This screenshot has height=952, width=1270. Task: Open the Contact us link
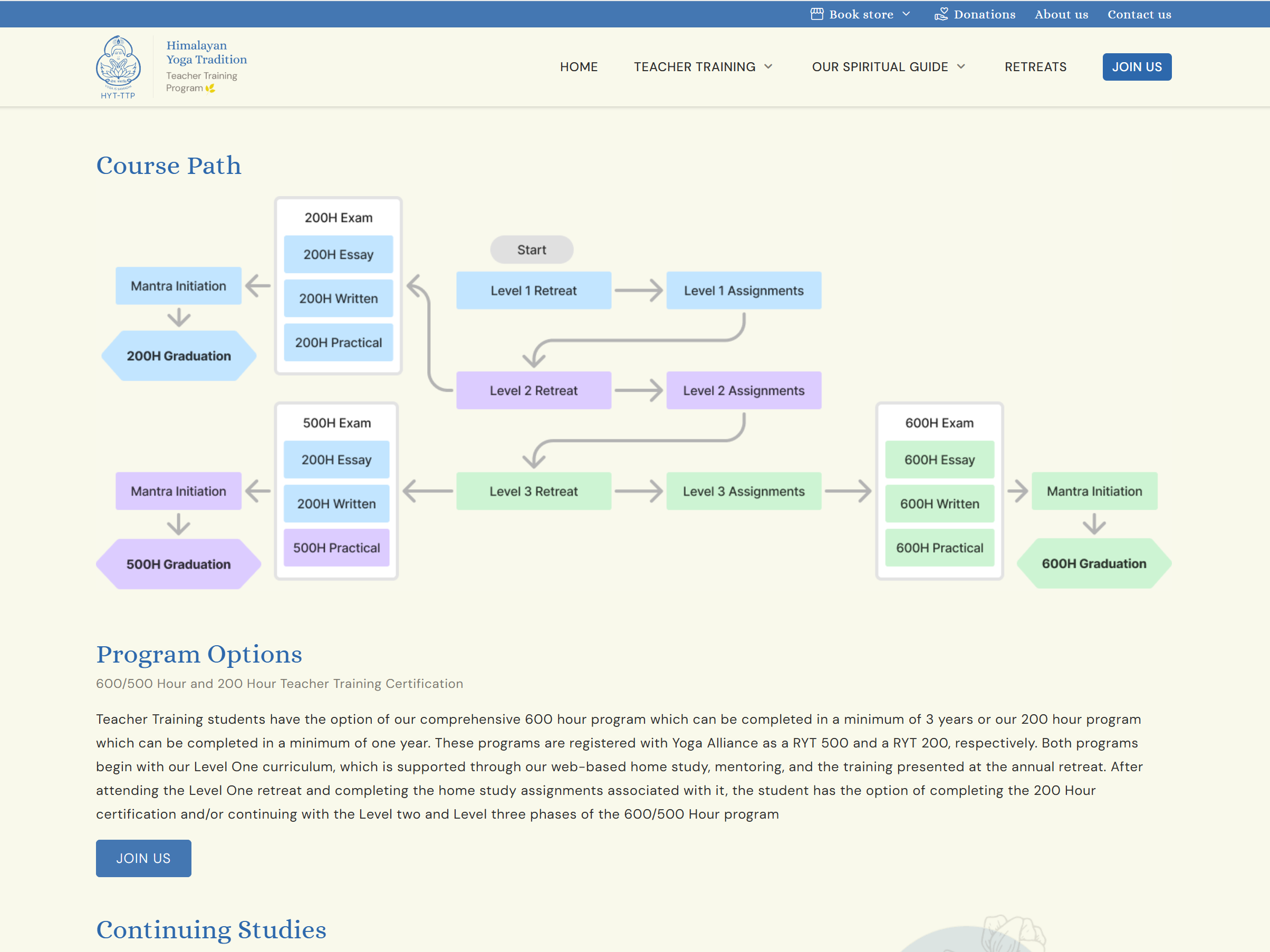pos(1139,14)
